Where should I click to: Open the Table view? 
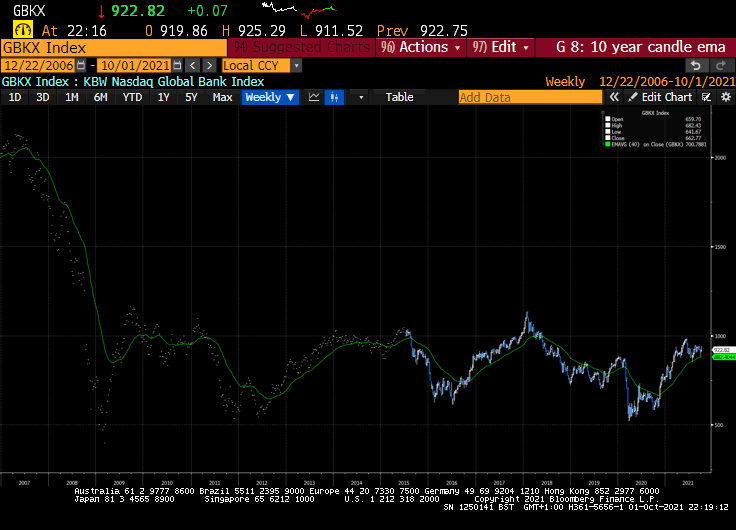[399, 97]
